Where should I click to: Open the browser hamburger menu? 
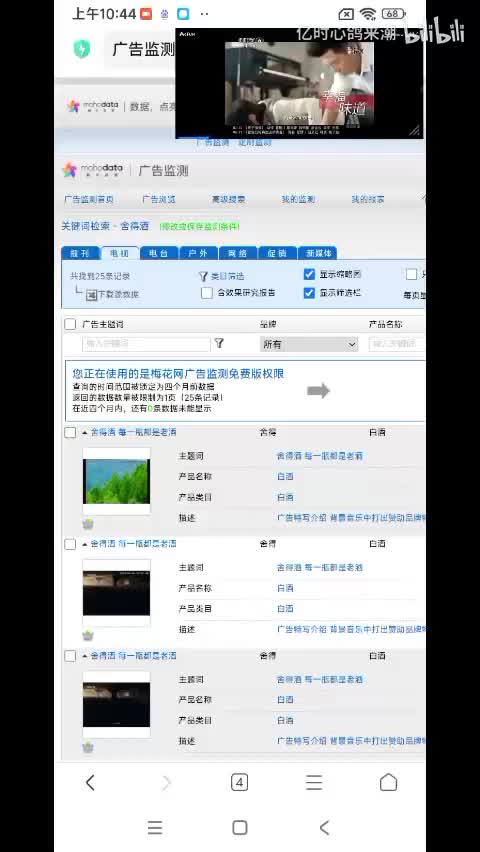(x=314, y=782)
